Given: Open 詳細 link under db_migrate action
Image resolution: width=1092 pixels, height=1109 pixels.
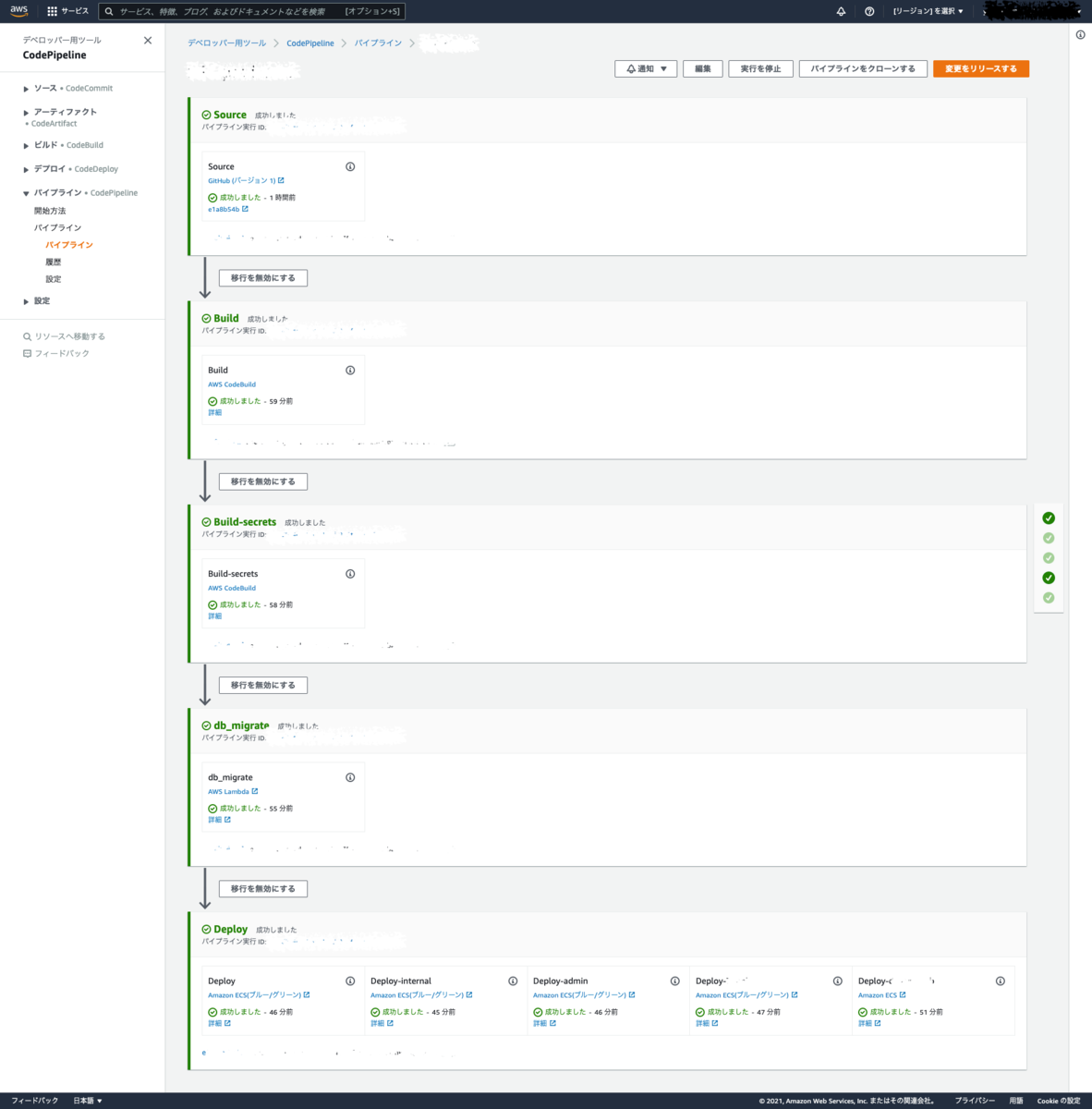Looking at the screenshot, I should (219, 820).
